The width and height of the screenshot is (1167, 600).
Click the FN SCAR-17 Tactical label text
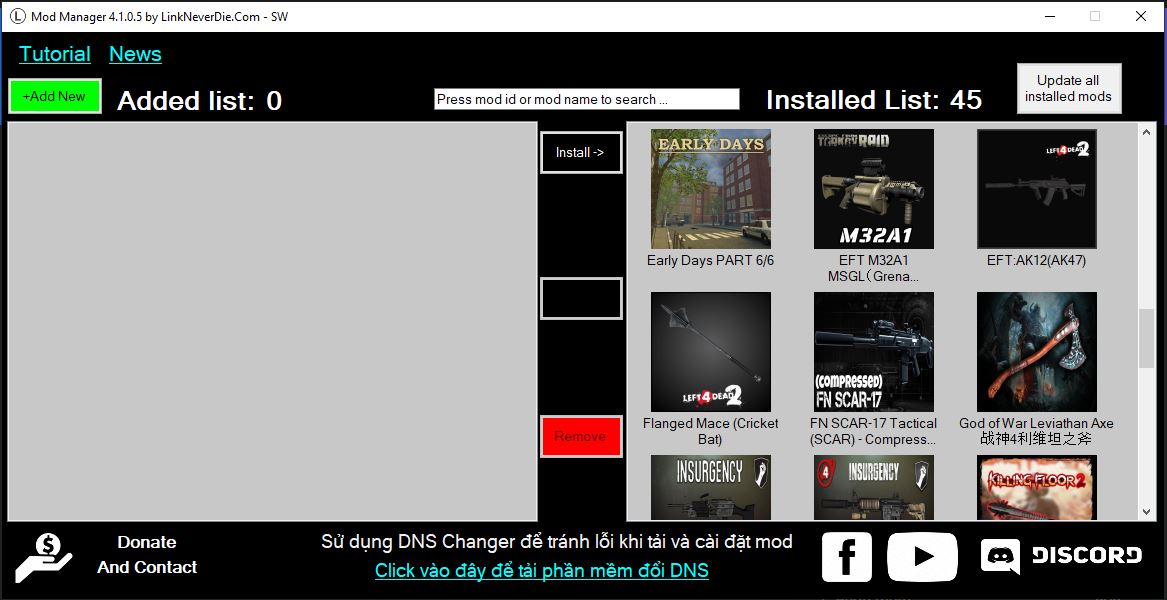(x=874, y=431)
